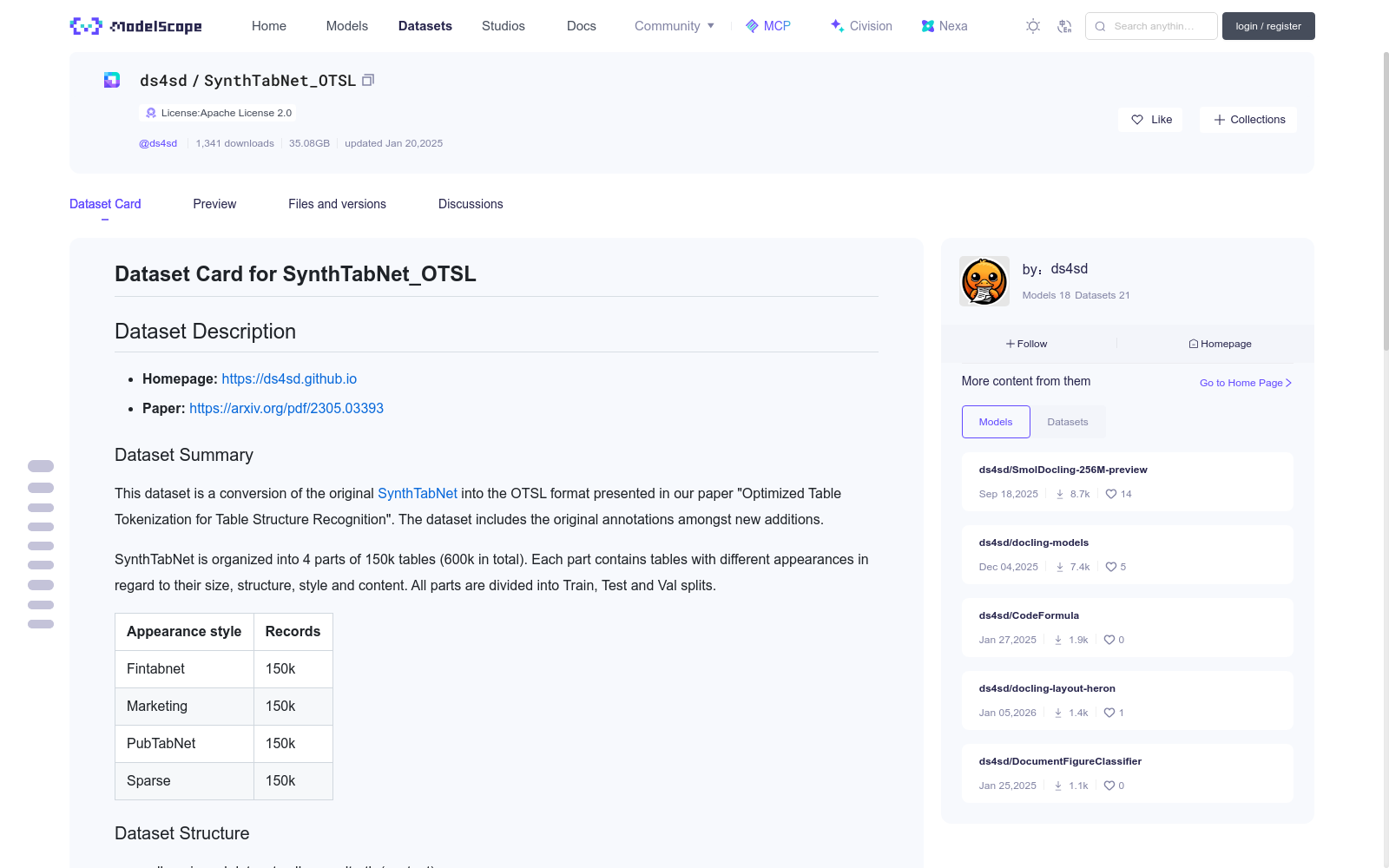This screenshot has width=1389, height=868.
Task: Click the license badge icon
Action: point(151,113)
